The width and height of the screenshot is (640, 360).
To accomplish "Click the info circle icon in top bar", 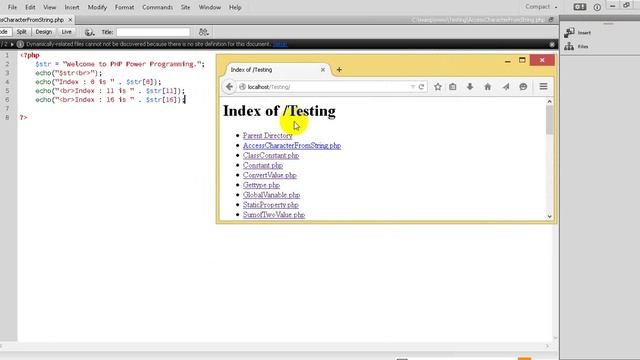I will (x=597, y=7).
